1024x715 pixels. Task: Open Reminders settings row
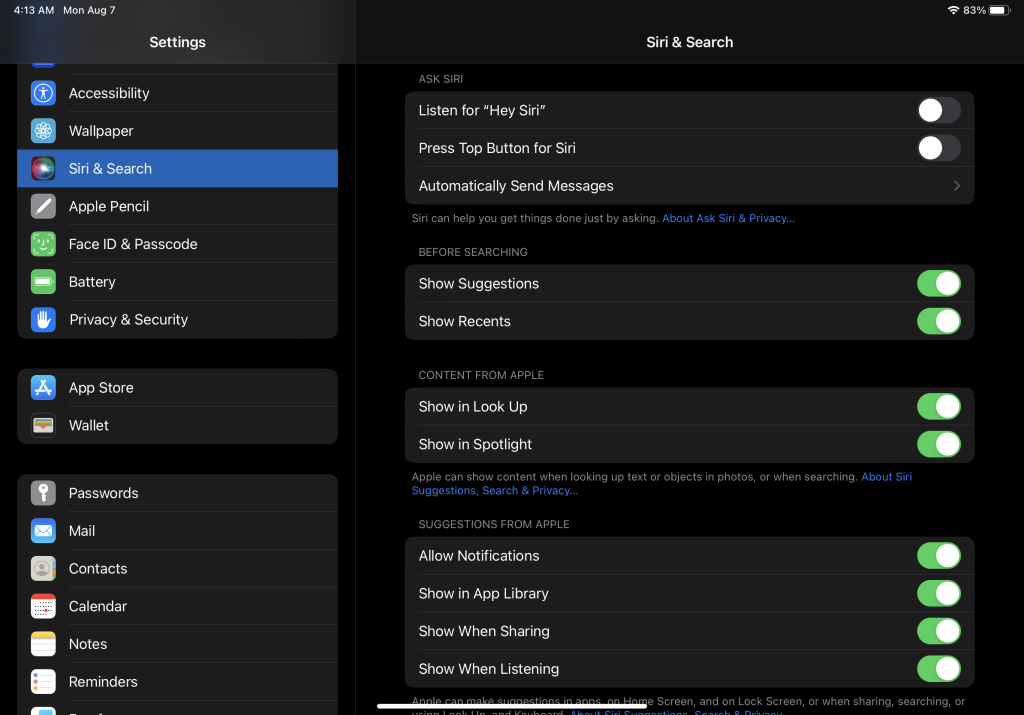178,682
